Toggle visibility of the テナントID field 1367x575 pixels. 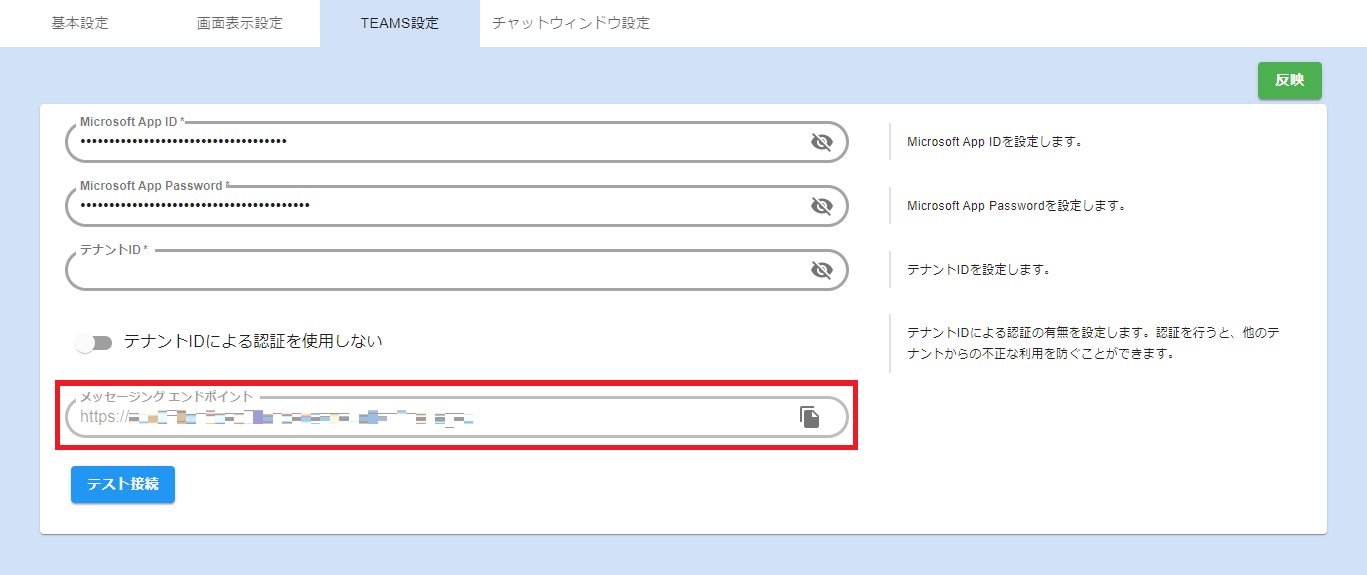point(821,270)
